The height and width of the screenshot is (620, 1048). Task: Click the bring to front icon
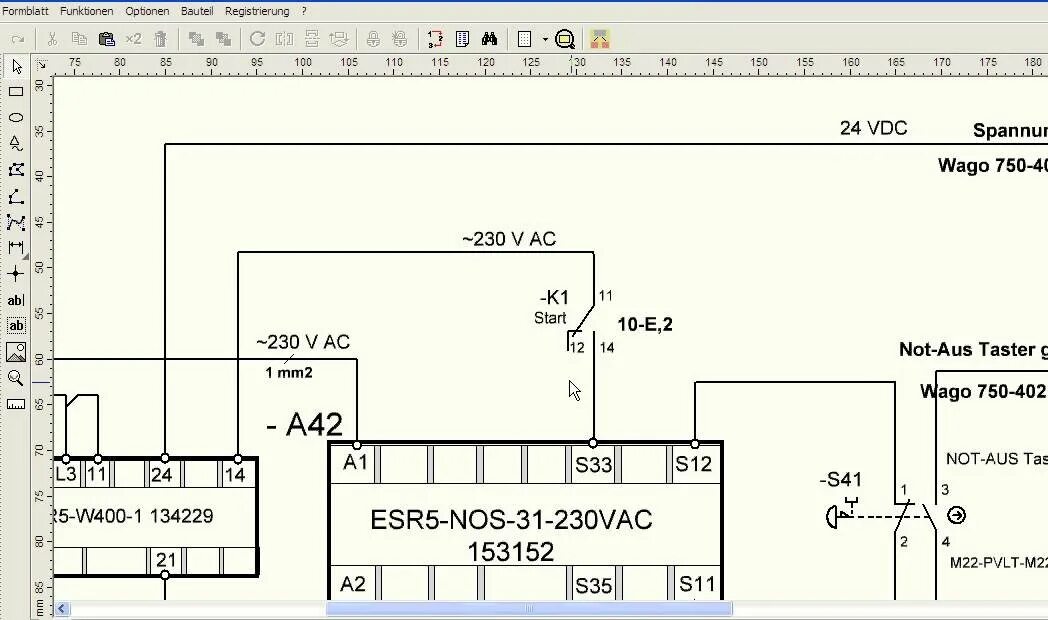(x=196, y=39)
